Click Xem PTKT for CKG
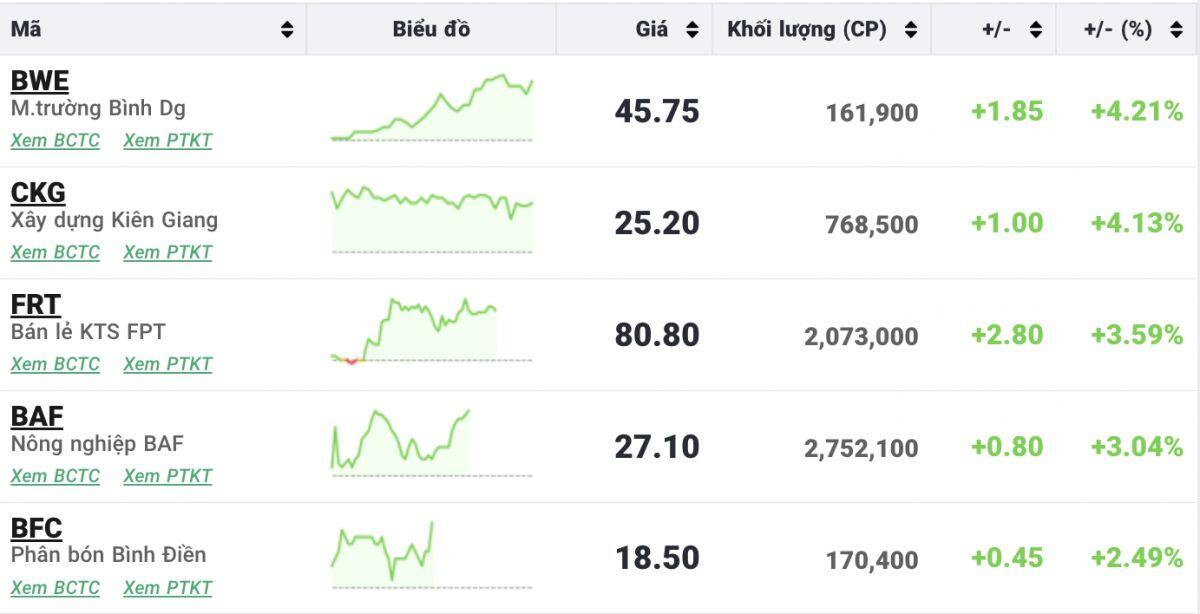The width and height of the screenshot is (1200, 614). click(168, 253)
